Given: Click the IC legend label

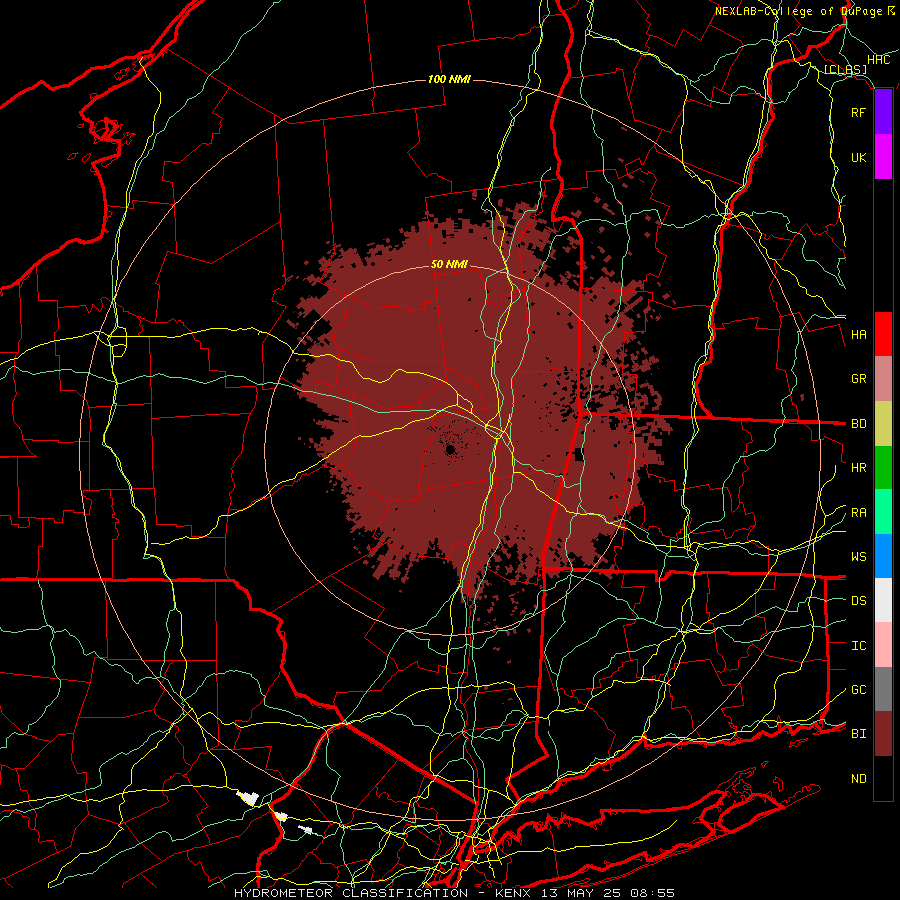Looking at the screenshot, I should point(858,646).
